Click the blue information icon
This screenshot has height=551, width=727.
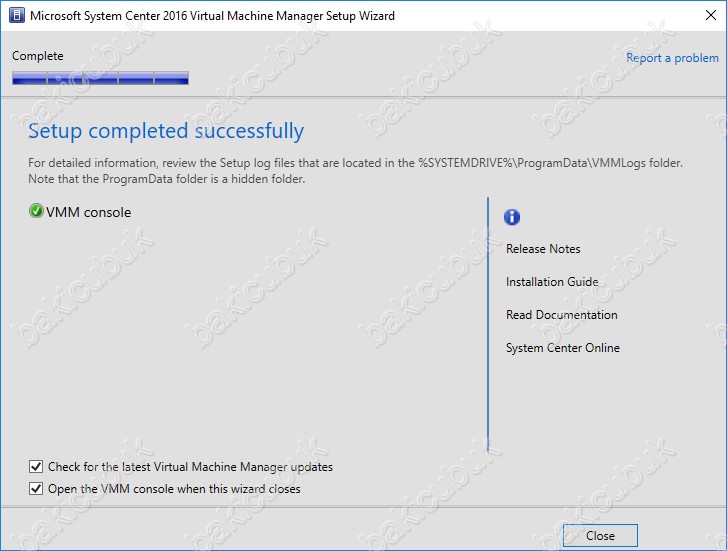point(512,217)
